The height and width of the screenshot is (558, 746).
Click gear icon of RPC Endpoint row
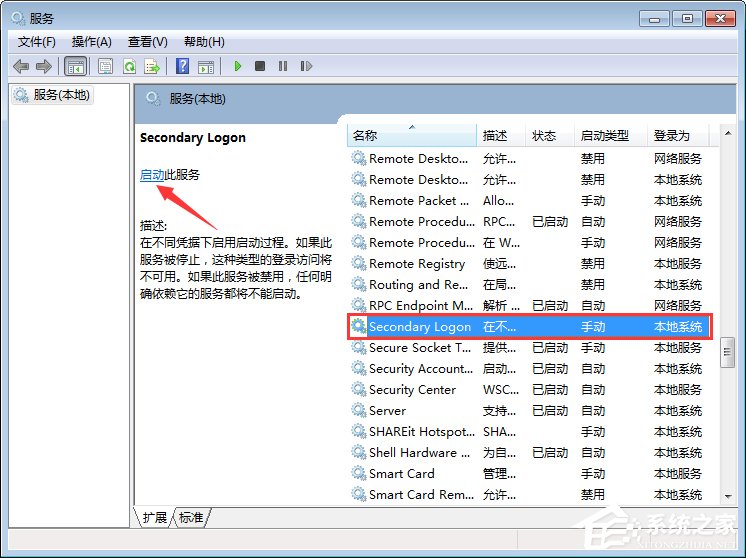point(358,305)
